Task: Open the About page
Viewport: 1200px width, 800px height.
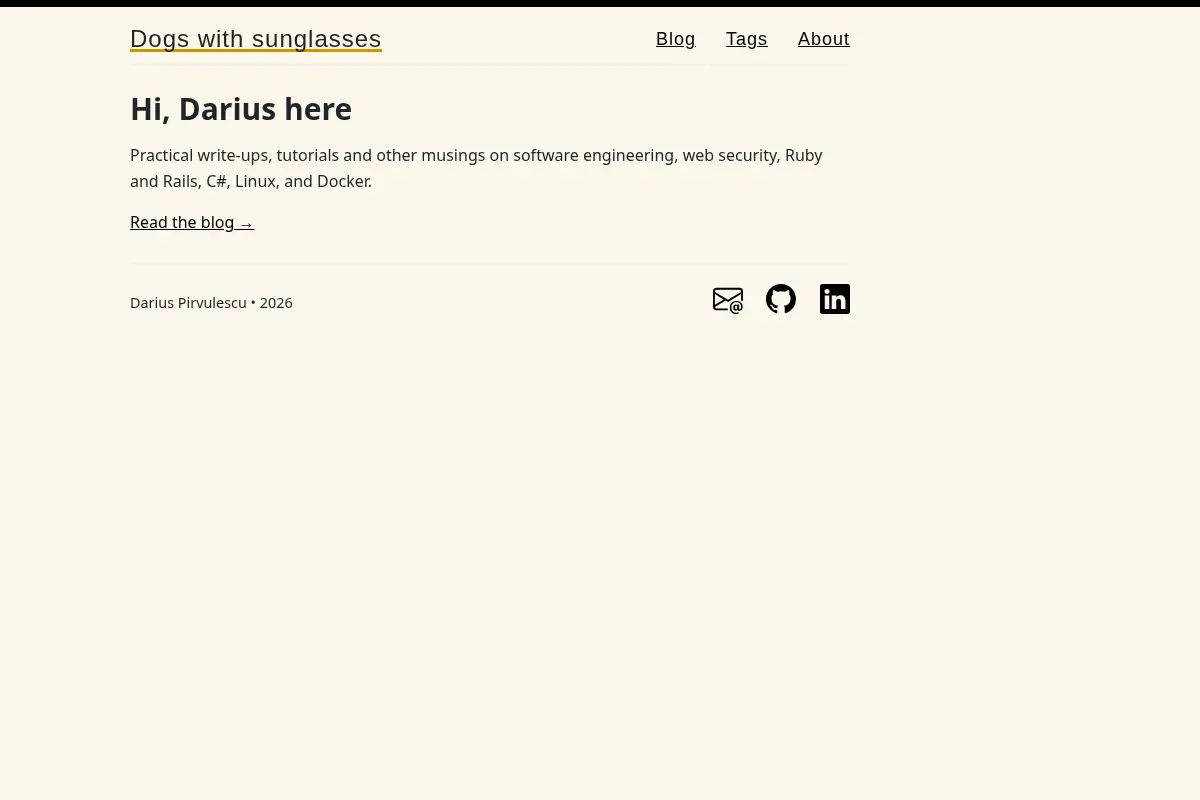Action: 824,39
